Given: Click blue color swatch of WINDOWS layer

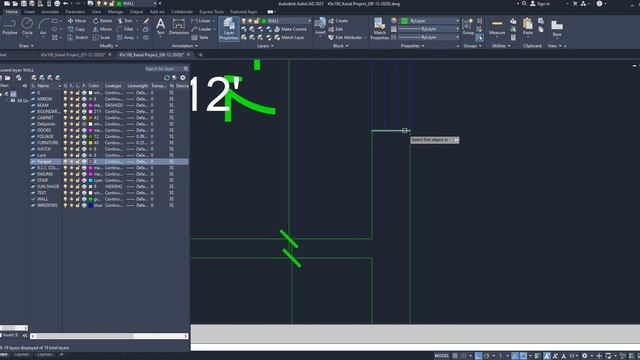Looking at the screenshot, I should click(x=91, y=205).
